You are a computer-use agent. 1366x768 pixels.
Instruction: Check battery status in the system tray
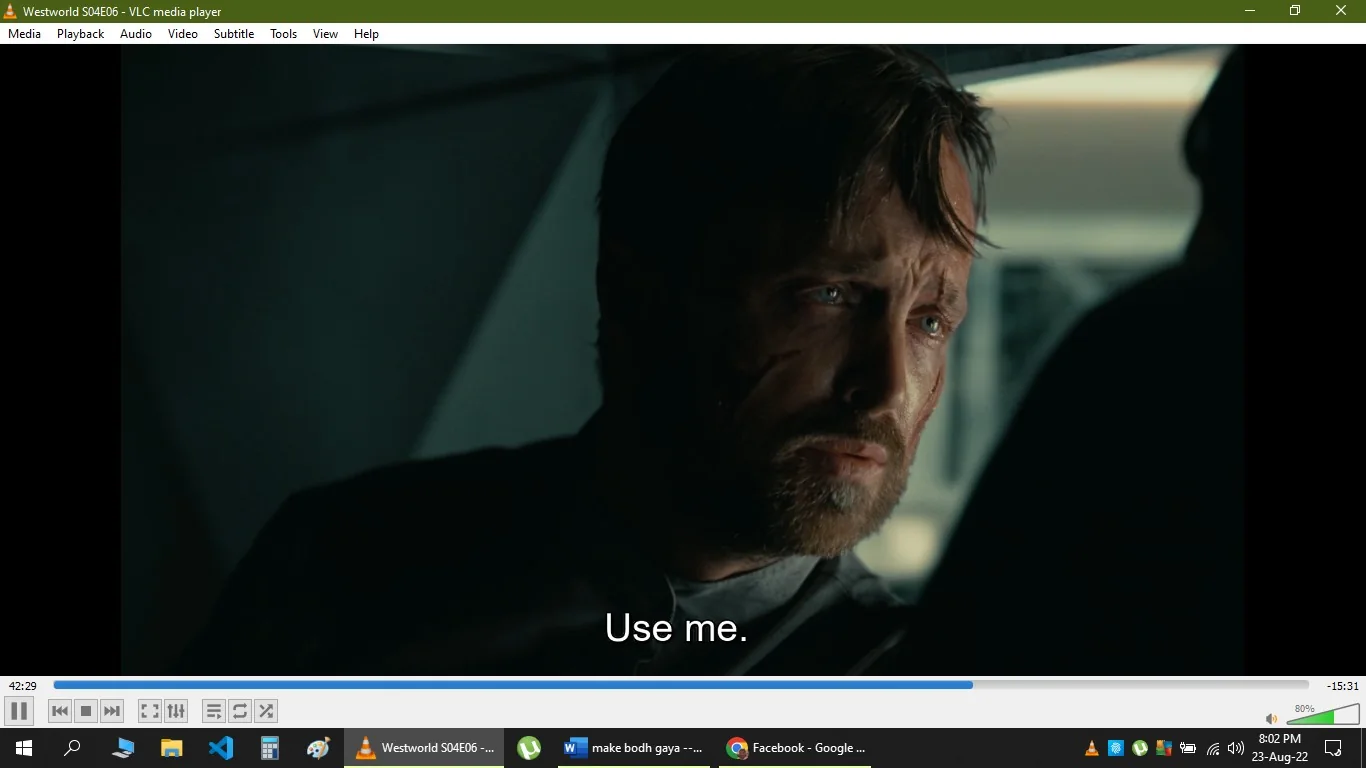1188,748
